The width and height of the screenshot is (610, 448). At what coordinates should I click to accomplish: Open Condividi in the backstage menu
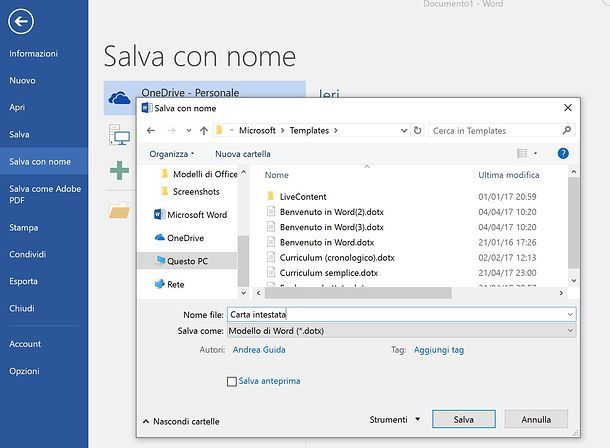[x=28, y=254]
